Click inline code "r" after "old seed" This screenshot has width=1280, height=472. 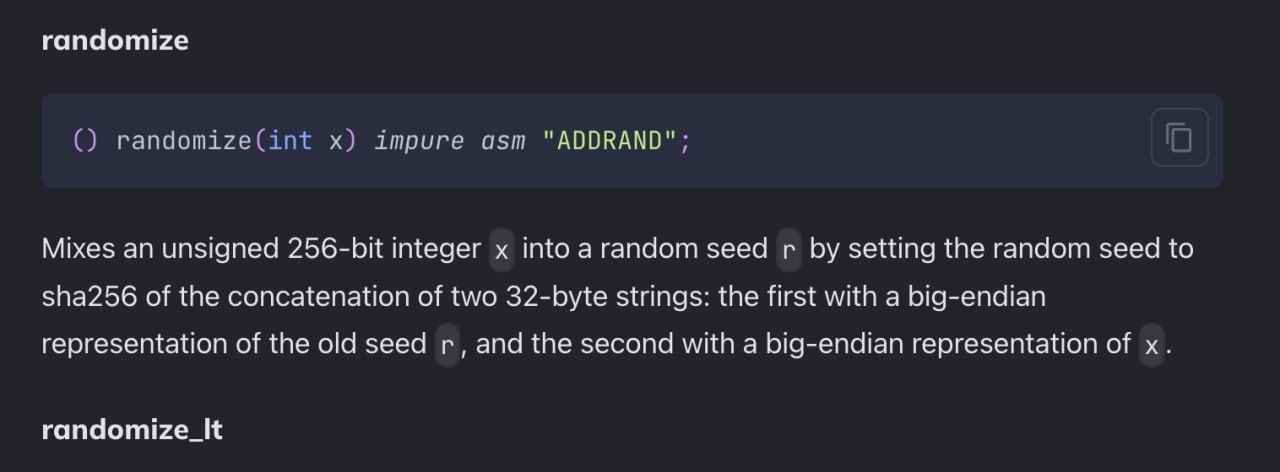[x=447, y=345]
